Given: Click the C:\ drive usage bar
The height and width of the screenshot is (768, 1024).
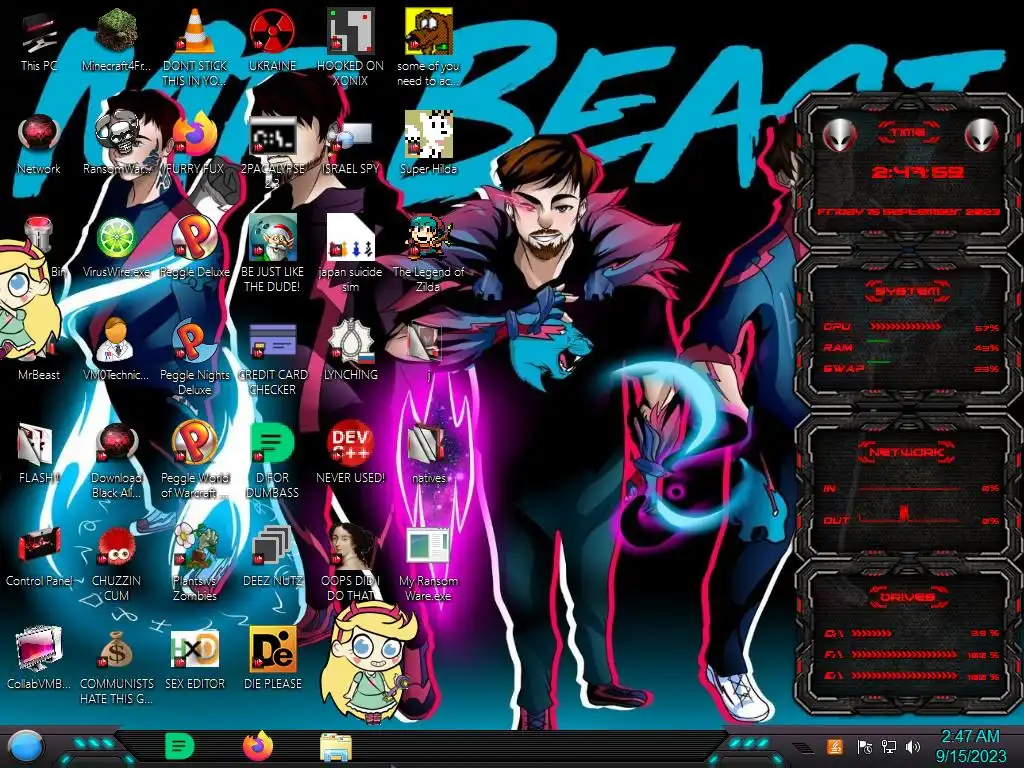Looking at the screenshot, I should (872, 633).
